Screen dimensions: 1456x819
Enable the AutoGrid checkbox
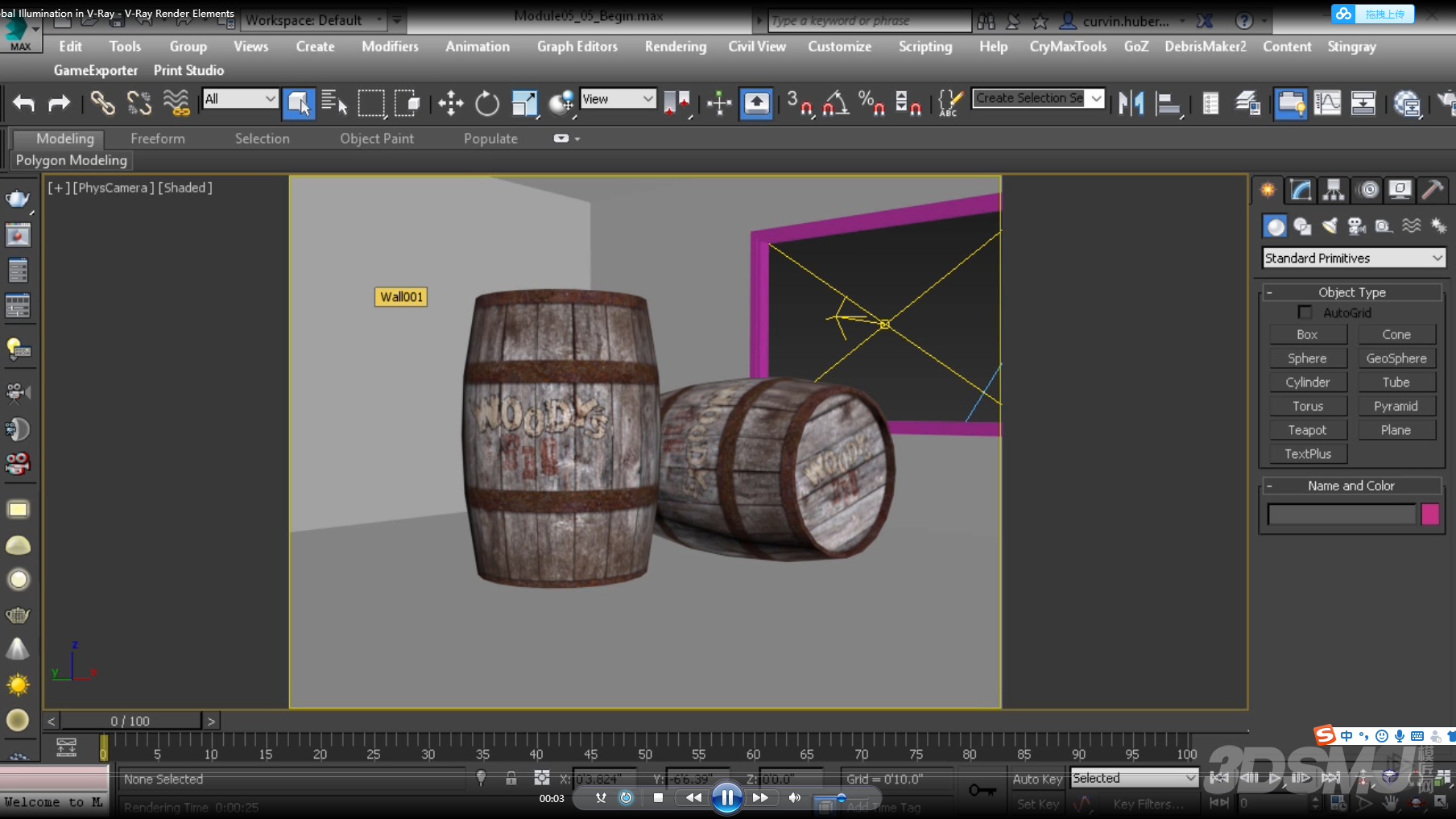pyautogui.click(x=1305, y=312)
